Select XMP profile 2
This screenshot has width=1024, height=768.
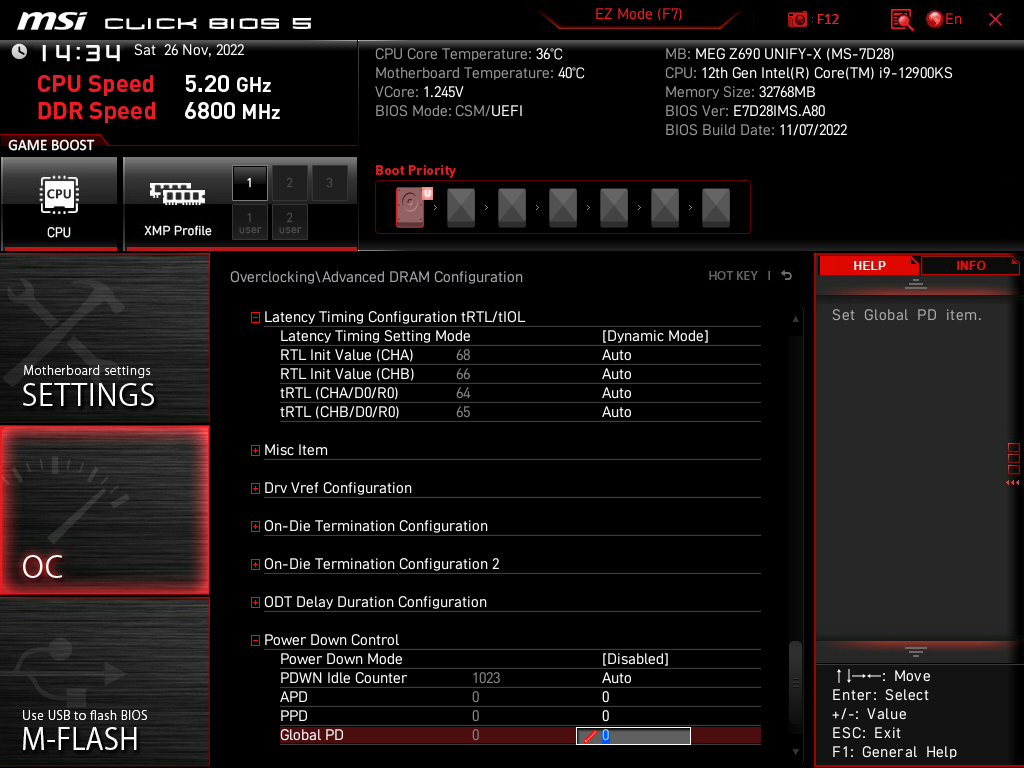(x=289, y=183)
